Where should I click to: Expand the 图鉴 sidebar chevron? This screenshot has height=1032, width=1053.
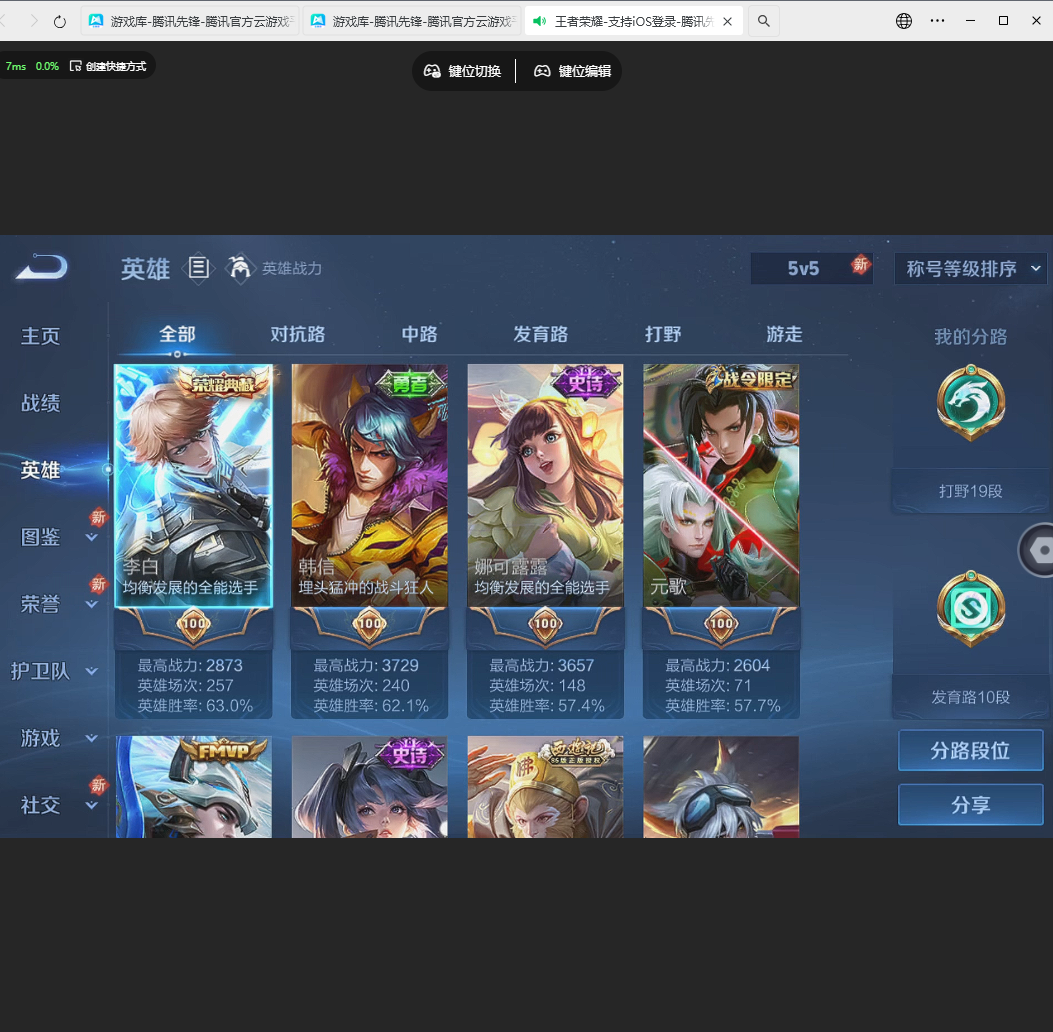coord(92,537)
